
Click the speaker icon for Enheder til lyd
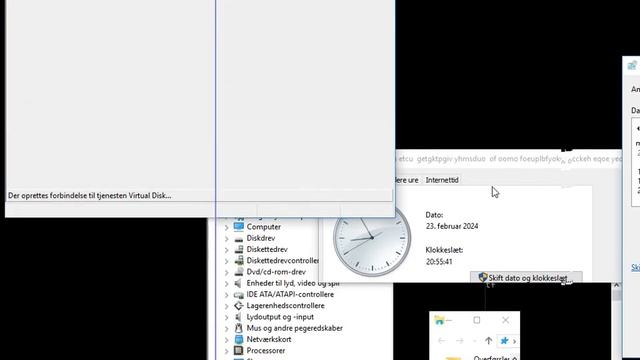(x=239, y=283)
